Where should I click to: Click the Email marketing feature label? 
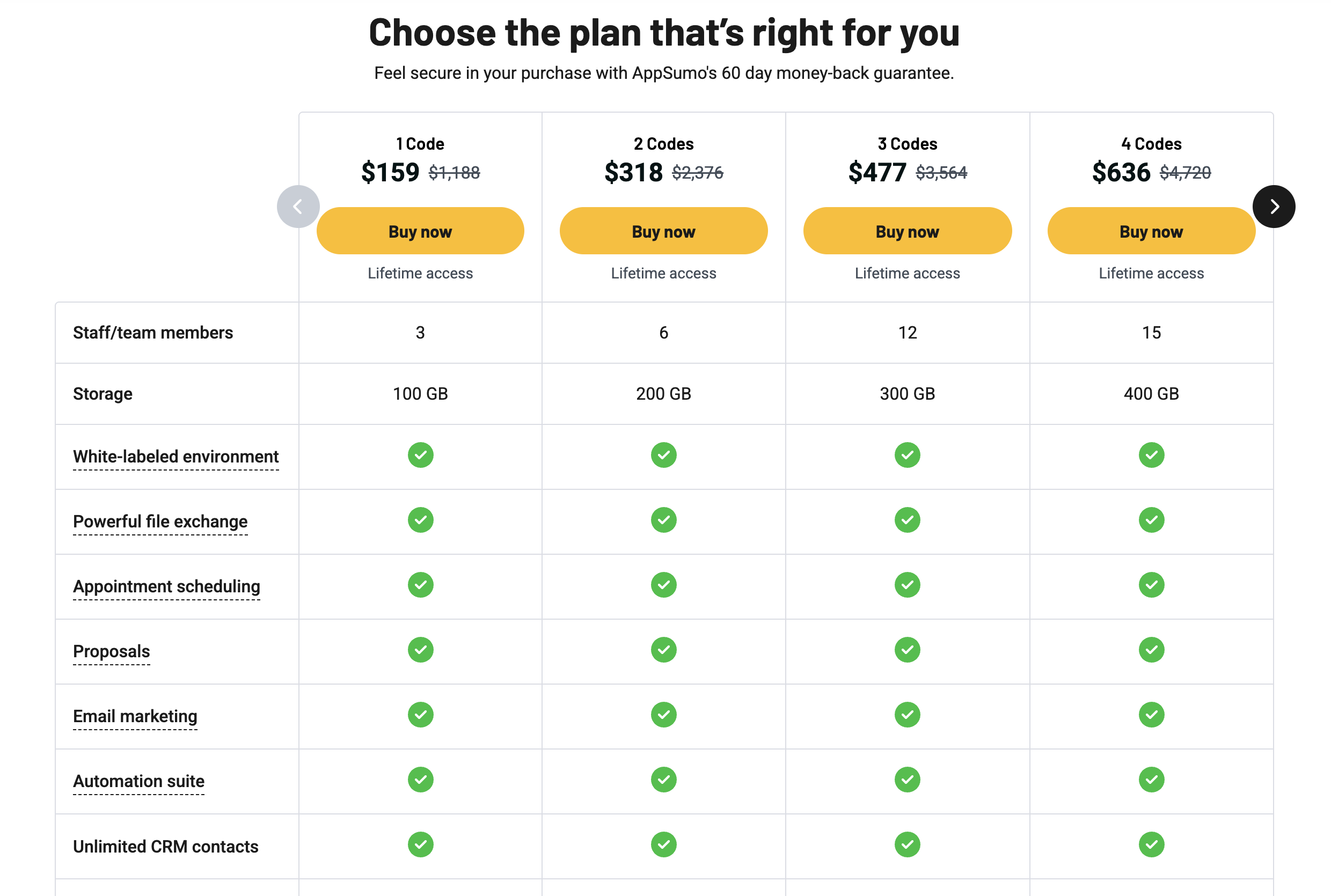135,716
